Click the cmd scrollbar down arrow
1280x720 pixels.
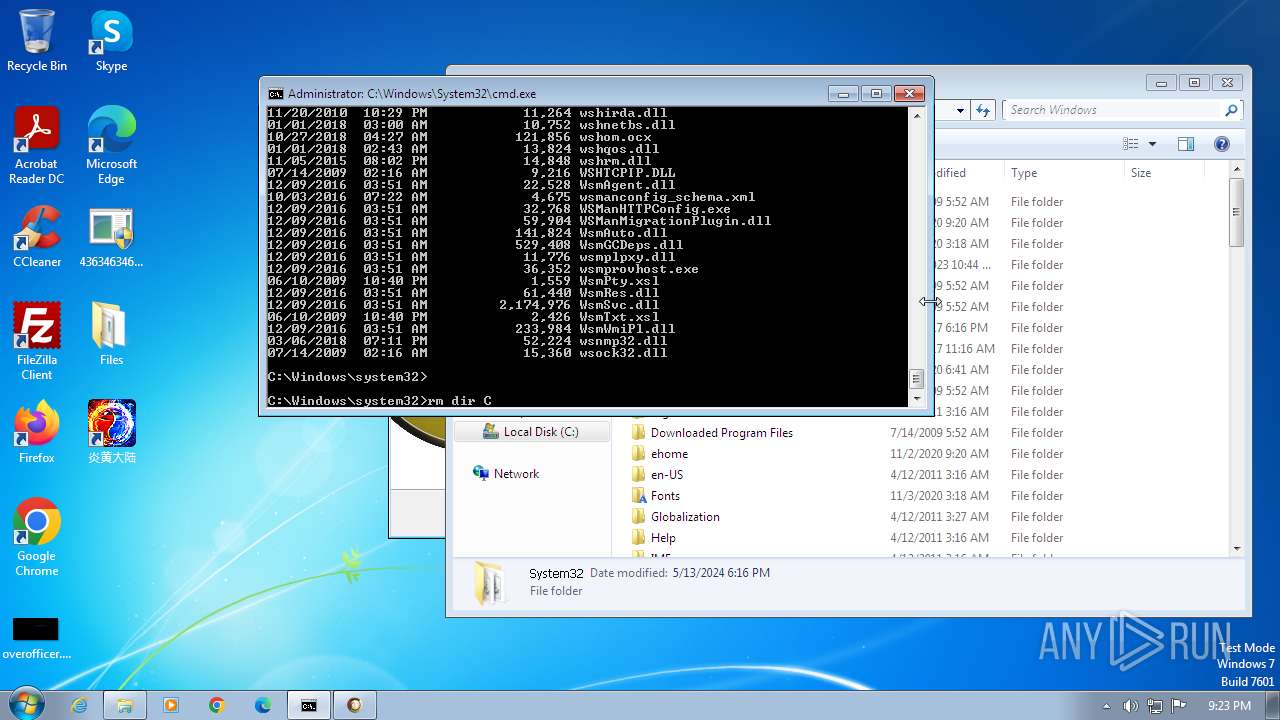pyautogui.click(x=916, y=398)
